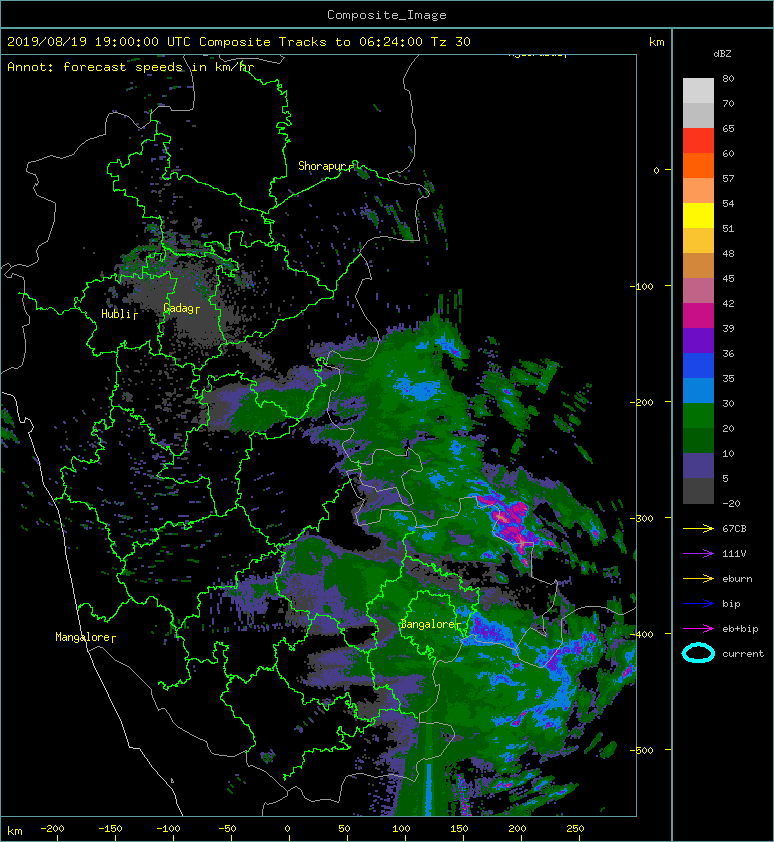This screenshot has width=774, height=842.
Task: Click the eb+bip magenta arrow legend icon
Action: coord(698,628)
